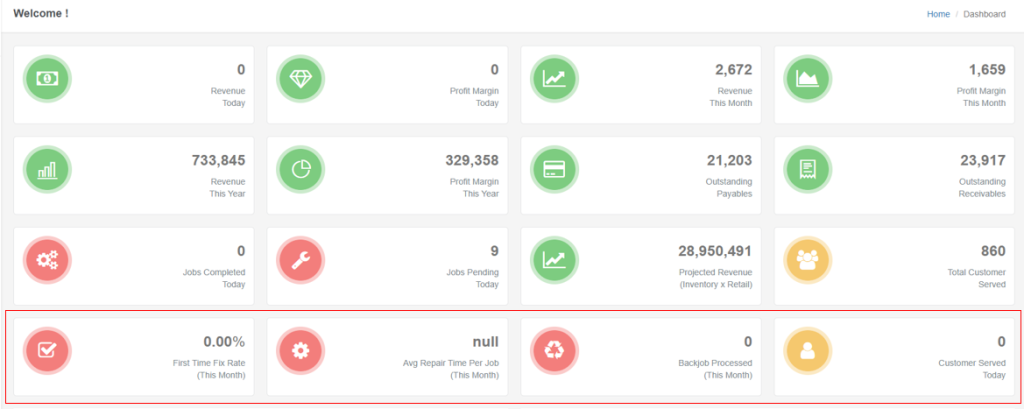Click the Outstanding Receivables receipt icon

pyautogui.click(x=807, y=169)
